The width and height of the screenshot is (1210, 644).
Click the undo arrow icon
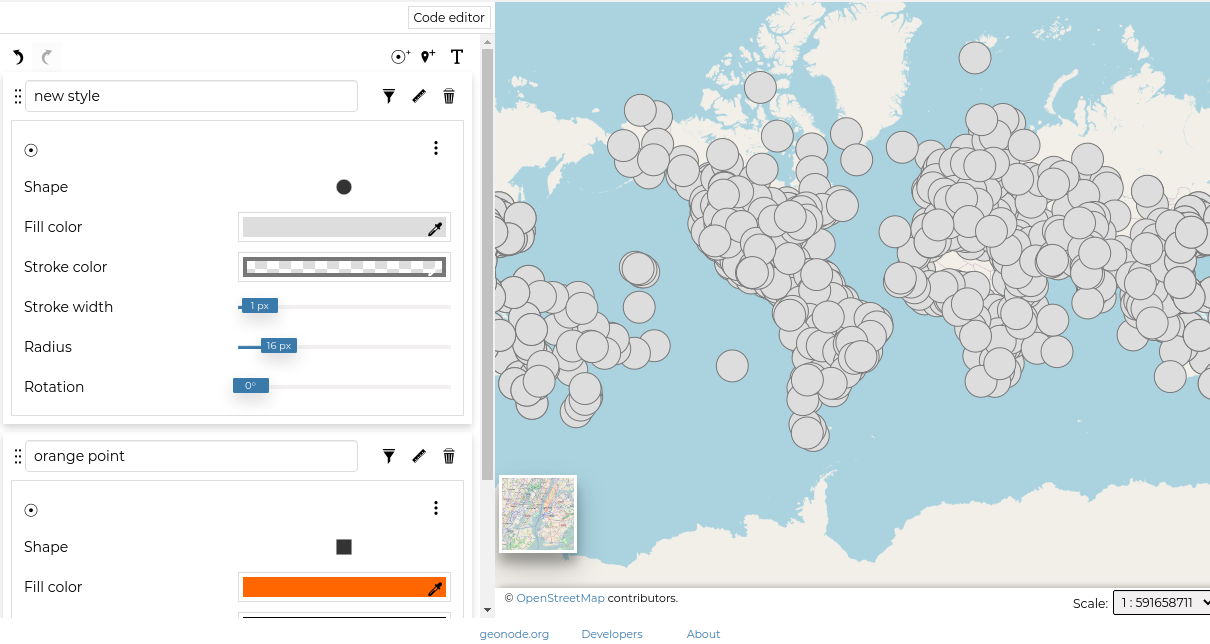point(18,57)
